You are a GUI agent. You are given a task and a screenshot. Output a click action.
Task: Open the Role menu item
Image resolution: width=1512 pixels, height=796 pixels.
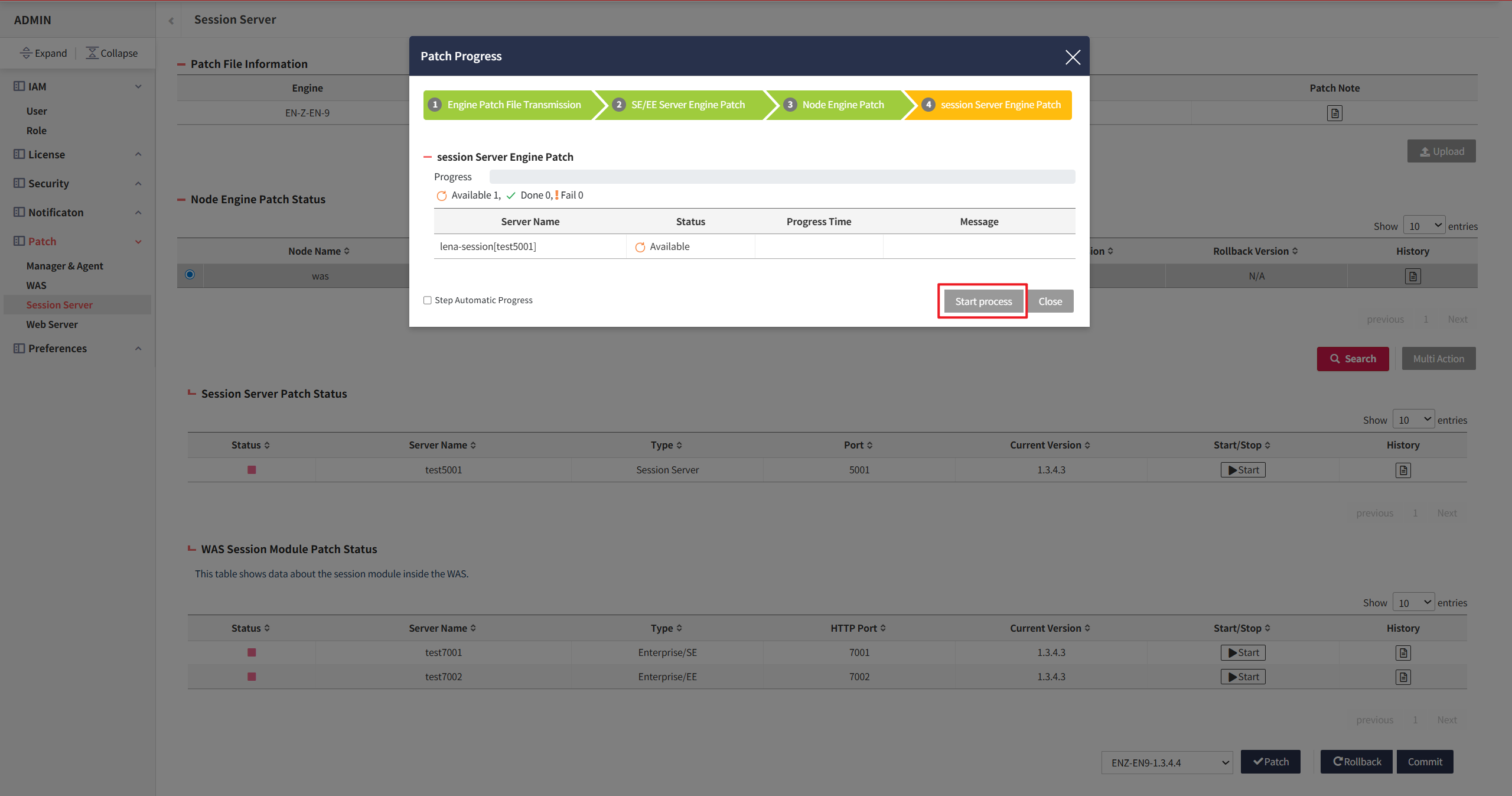(x=37, y=131)
